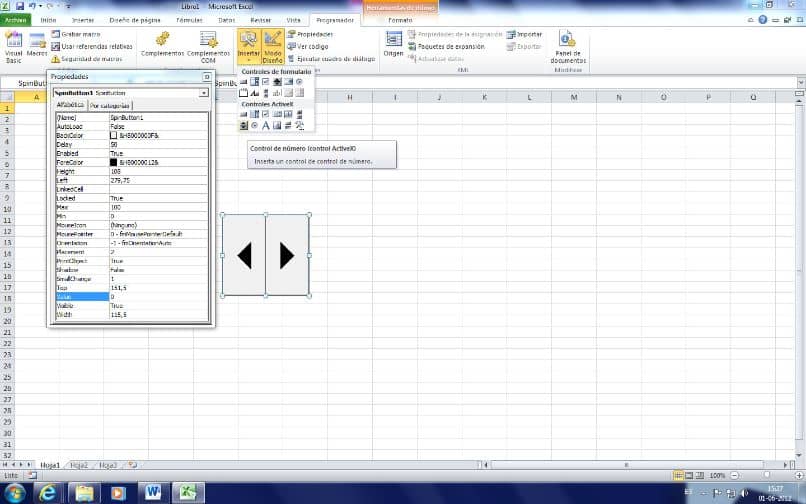Click the BackColor white swatch
This screenshot has width=806, height=504.
point(114,135)
